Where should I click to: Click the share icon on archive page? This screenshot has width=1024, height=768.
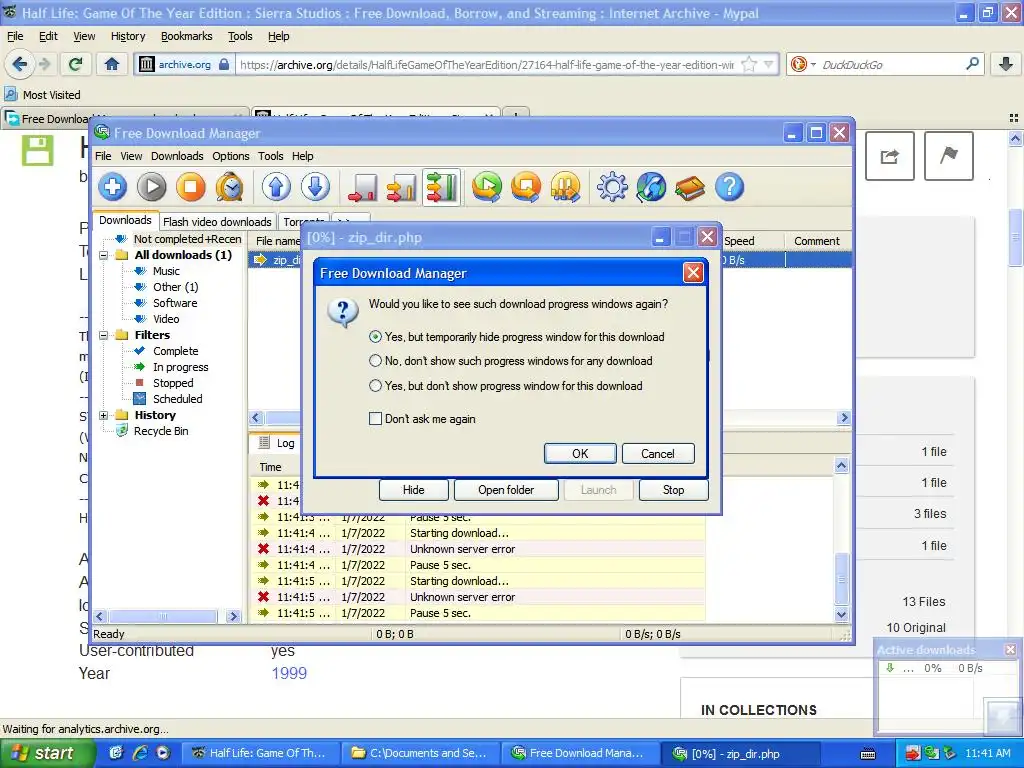point(889,156)
